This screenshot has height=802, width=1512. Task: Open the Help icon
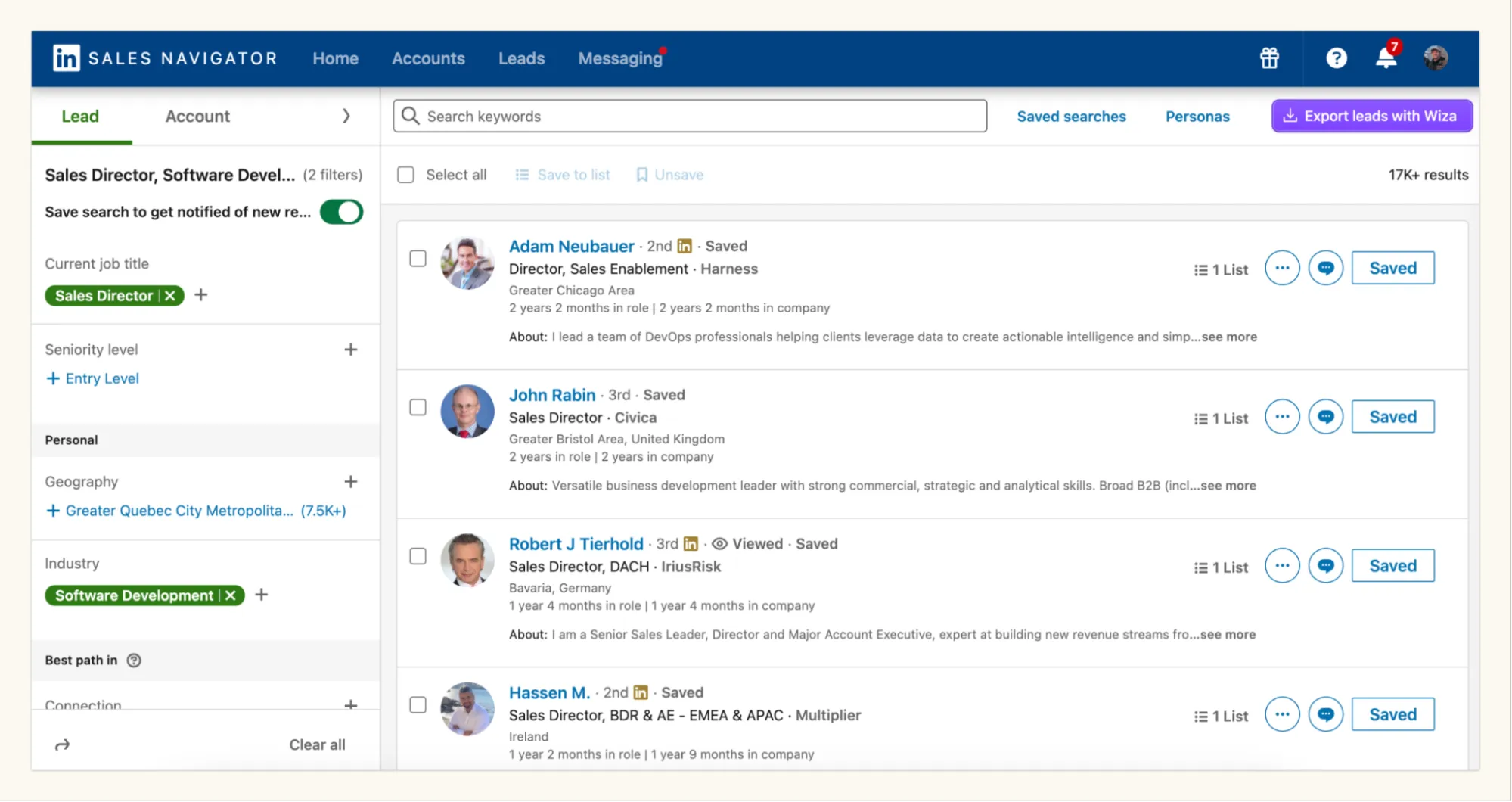[x=1336, y=58]
